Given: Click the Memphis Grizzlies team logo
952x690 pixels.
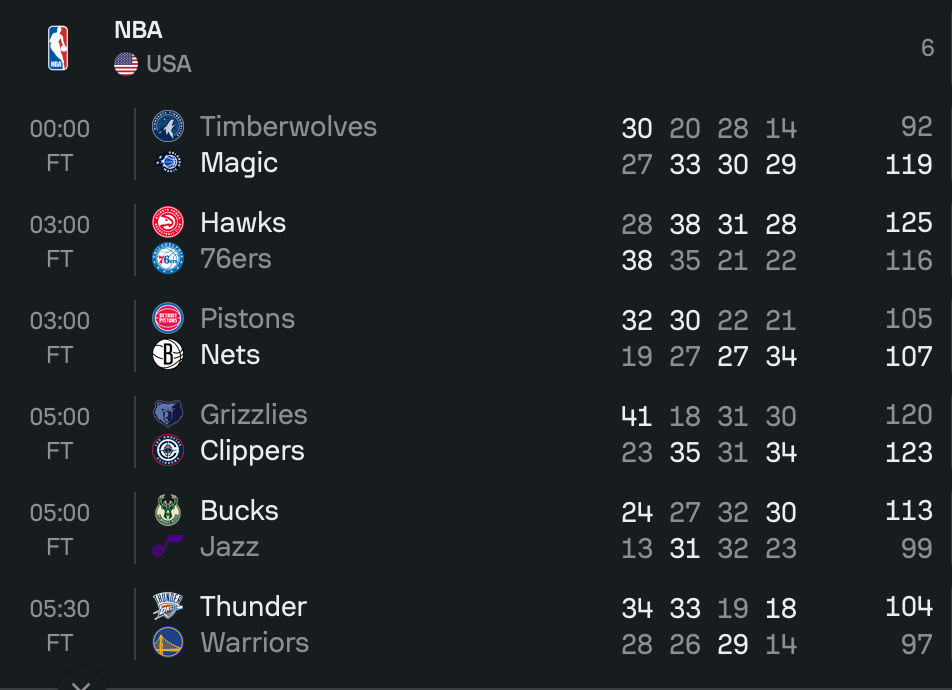Looking at the screenshot, I should coord(168,414).
